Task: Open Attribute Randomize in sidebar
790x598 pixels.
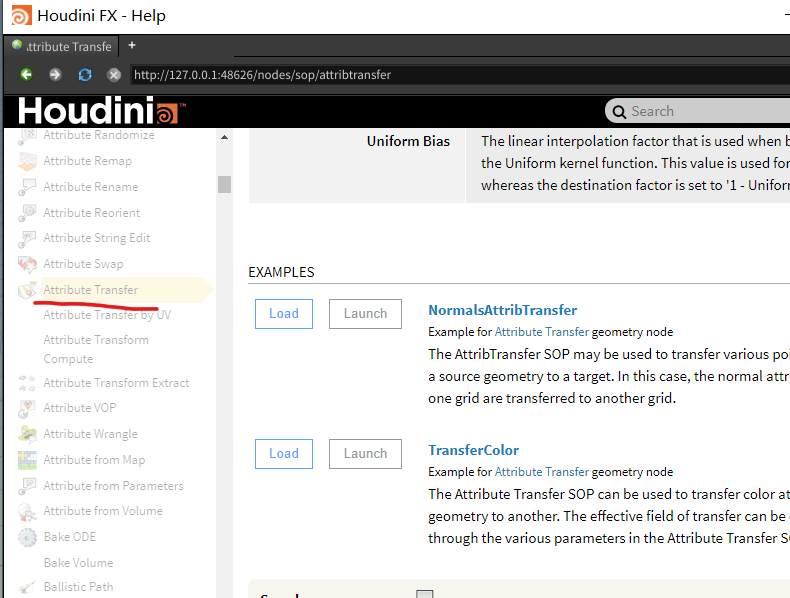Action: coord(99,135)
